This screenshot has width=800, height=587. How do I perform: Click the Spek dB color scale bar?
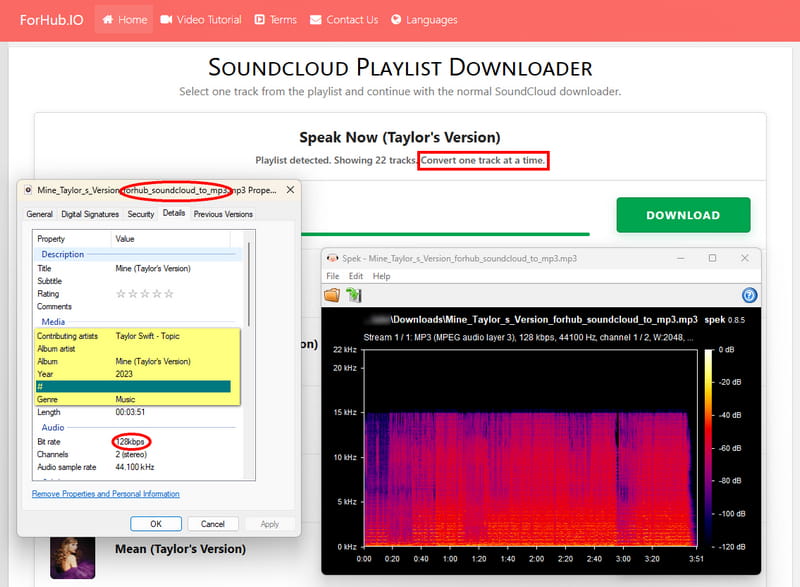coord(708,448)
